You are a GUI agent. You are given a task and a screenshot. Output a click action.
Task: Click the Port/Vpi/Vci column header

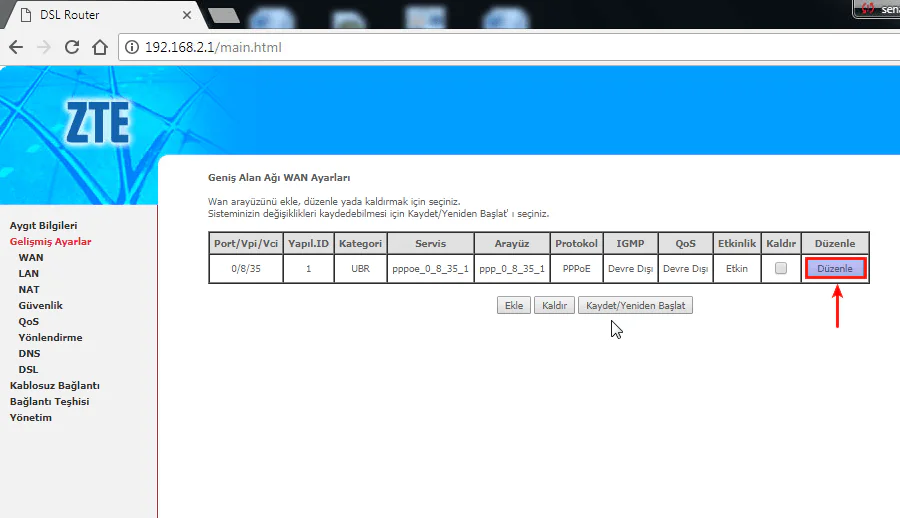246,243
